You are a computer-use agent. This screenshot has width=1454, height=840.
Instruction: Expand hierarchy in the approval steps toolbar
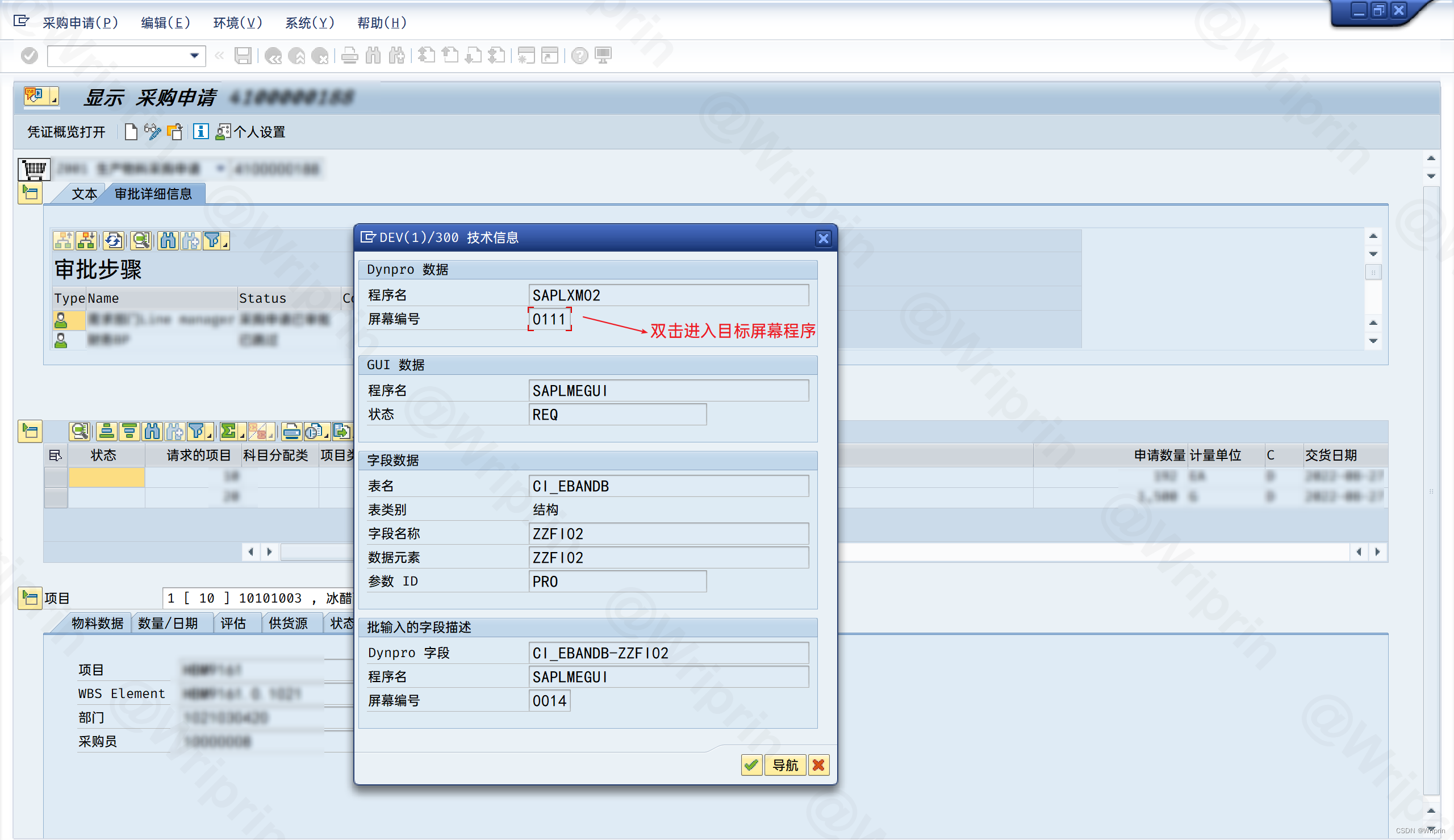click(63, 241)
